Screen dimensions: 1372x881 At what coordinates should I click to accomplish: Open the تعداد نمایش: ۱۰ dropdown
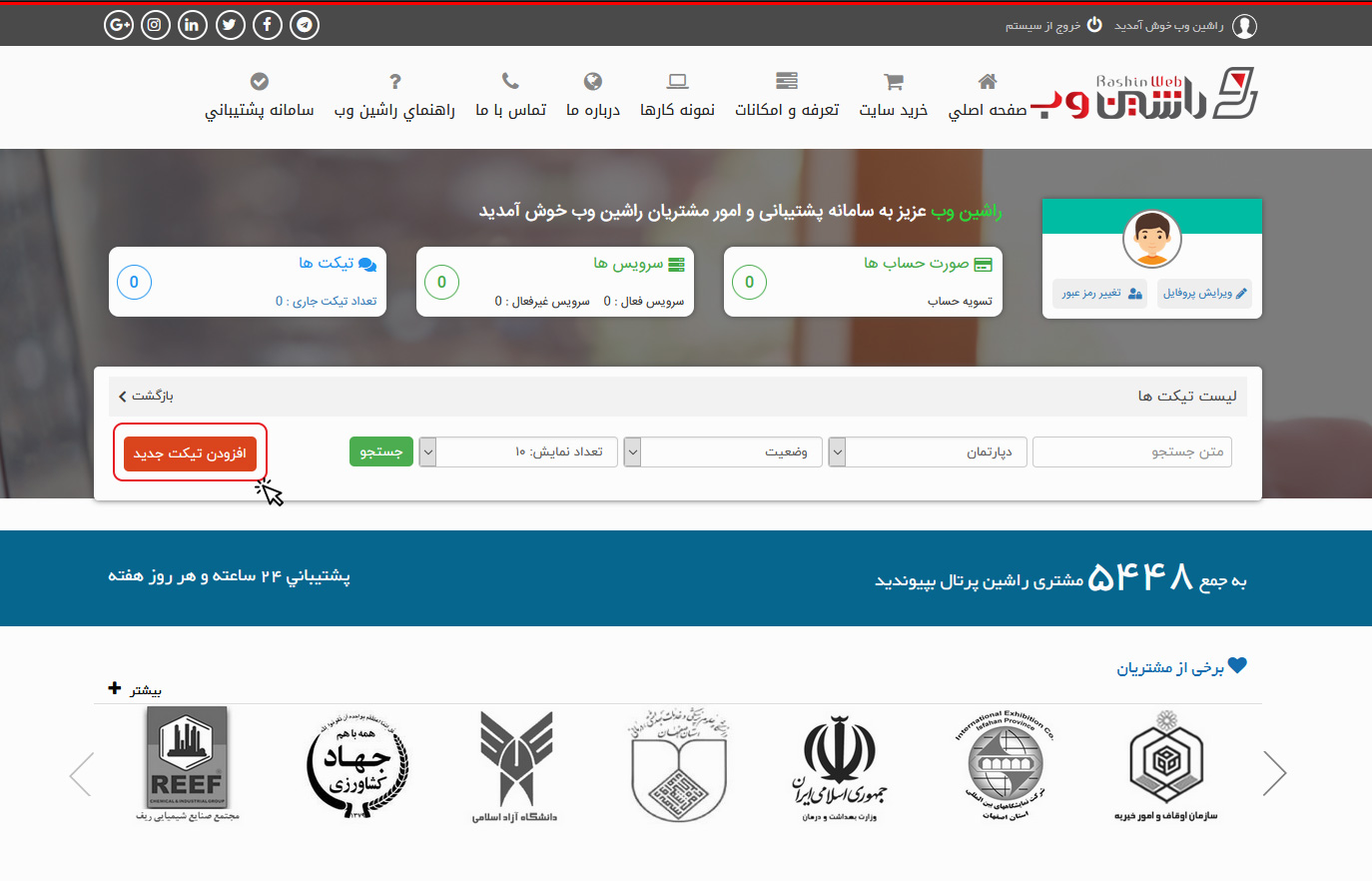click(518, 451)
